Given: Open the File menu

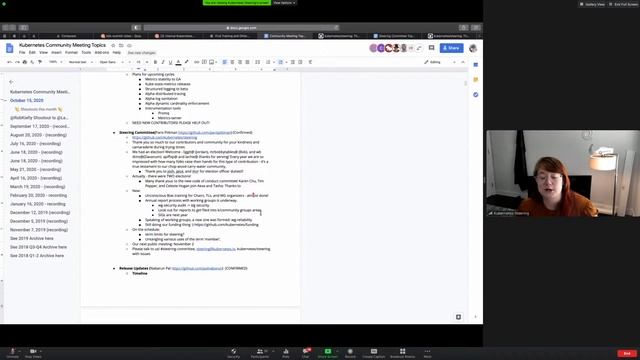Looking at the screenshot, I should point(22,53).
